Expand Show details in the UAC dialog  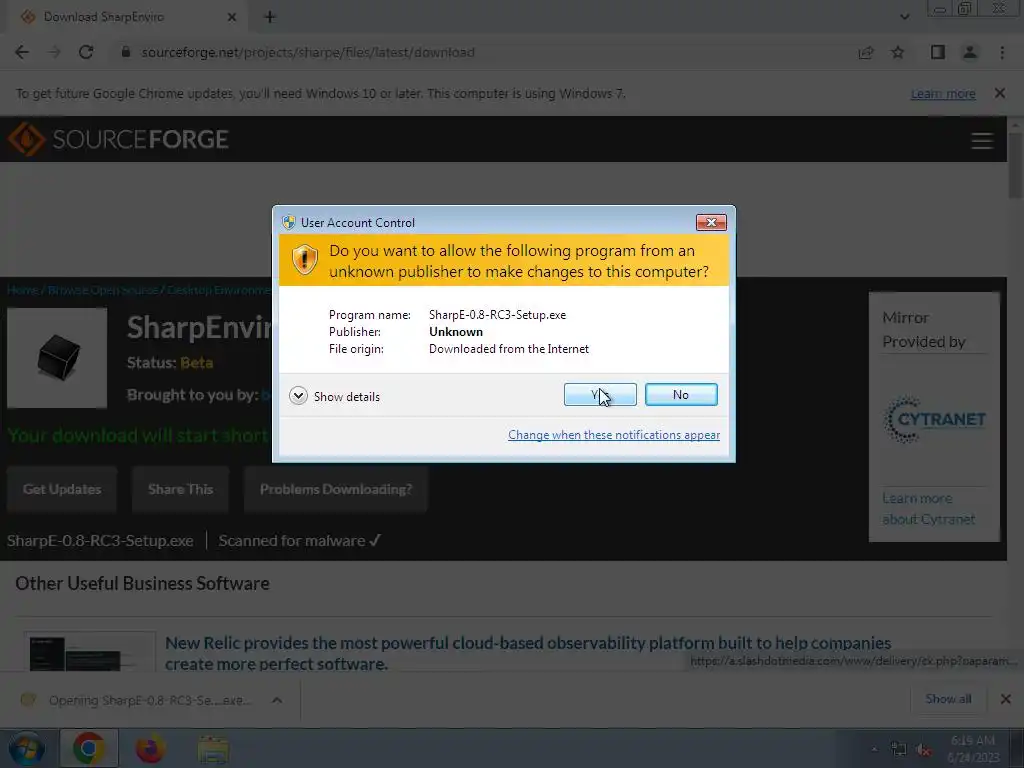[334, 396]
